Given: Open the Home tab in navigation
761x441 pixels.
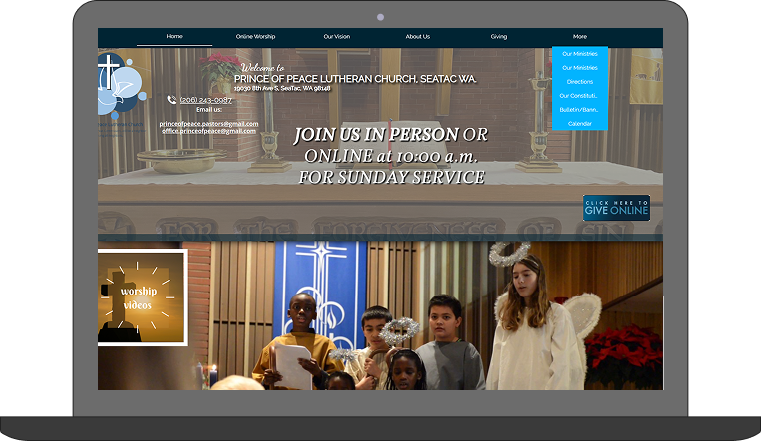Looking at the screenshot, I should click(174, 37).
